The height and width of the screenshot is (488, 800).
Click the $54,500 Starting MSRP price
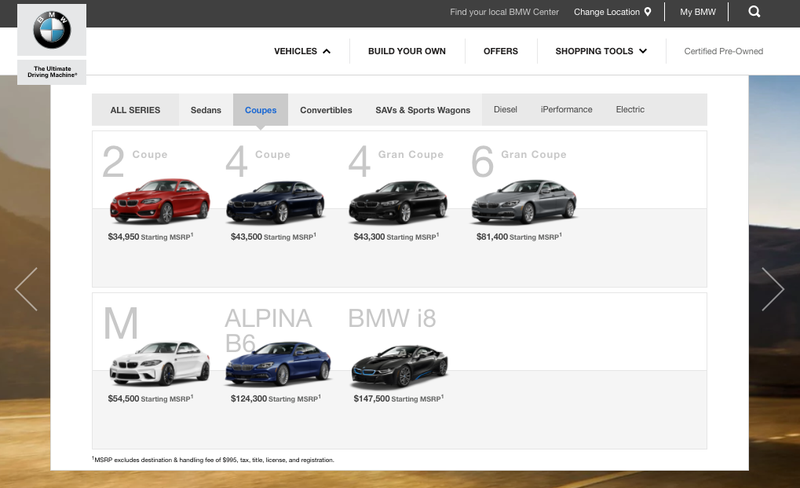(151, 399)
